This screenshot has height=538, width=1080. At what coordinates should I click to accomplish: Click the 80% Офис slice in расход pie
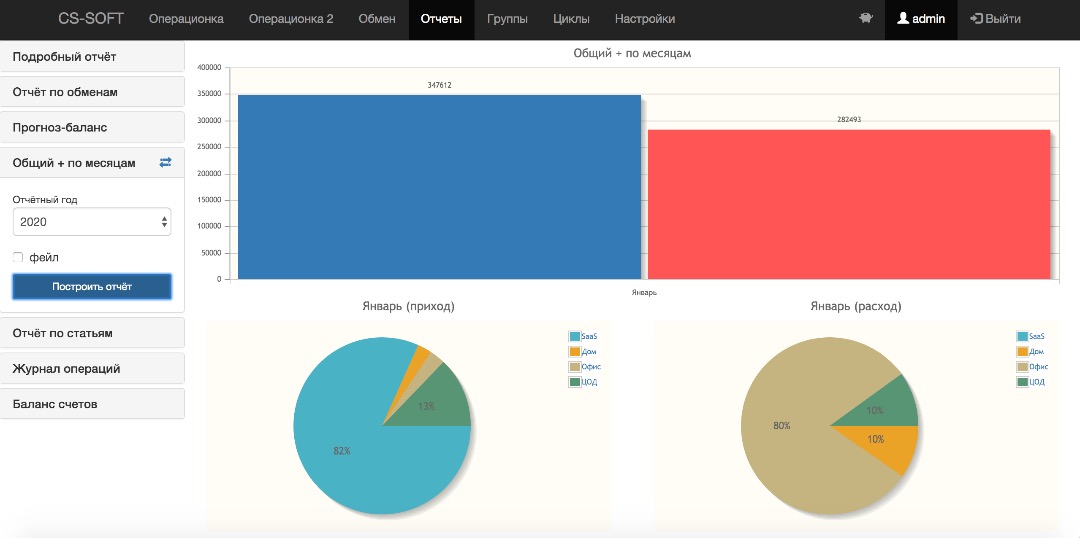[781, 426]
